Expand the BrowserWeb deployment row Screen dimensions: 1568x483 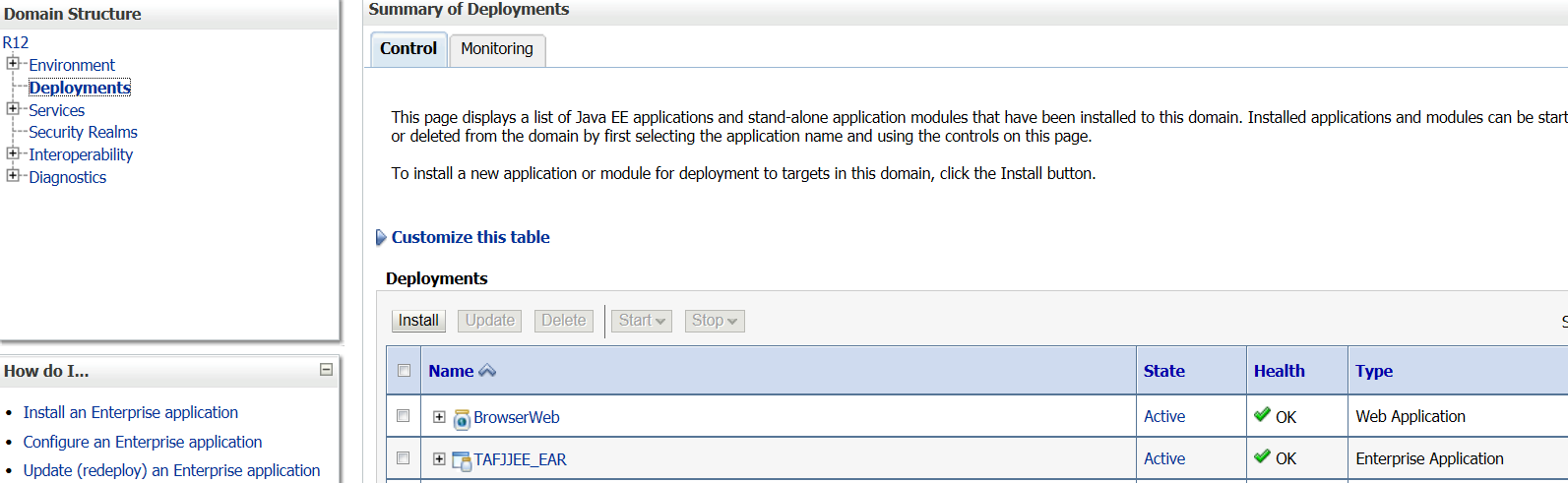click(x=439, y=417)
